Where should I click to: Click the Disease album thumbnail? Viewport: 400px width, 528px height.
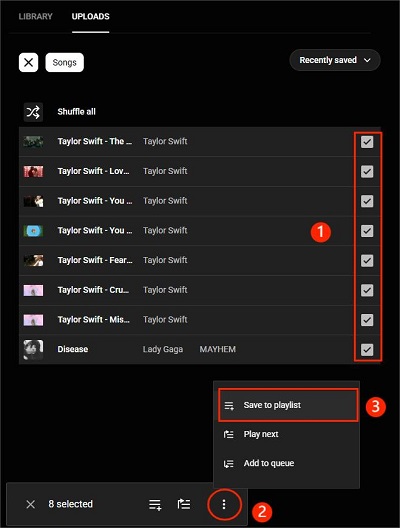click(x=33, y=349)
